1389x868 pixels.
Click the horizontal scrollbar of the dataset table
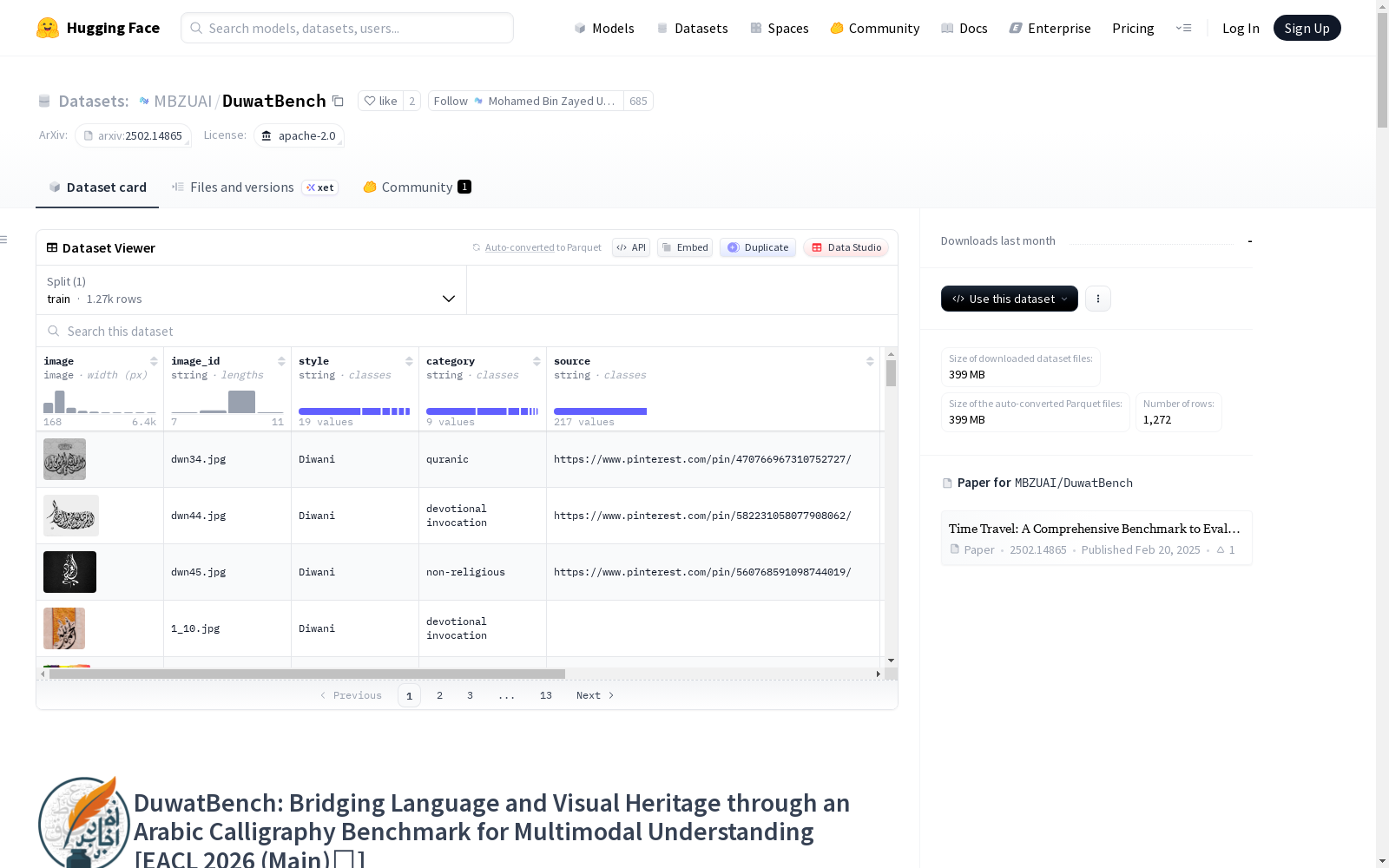tap(307, 674)
